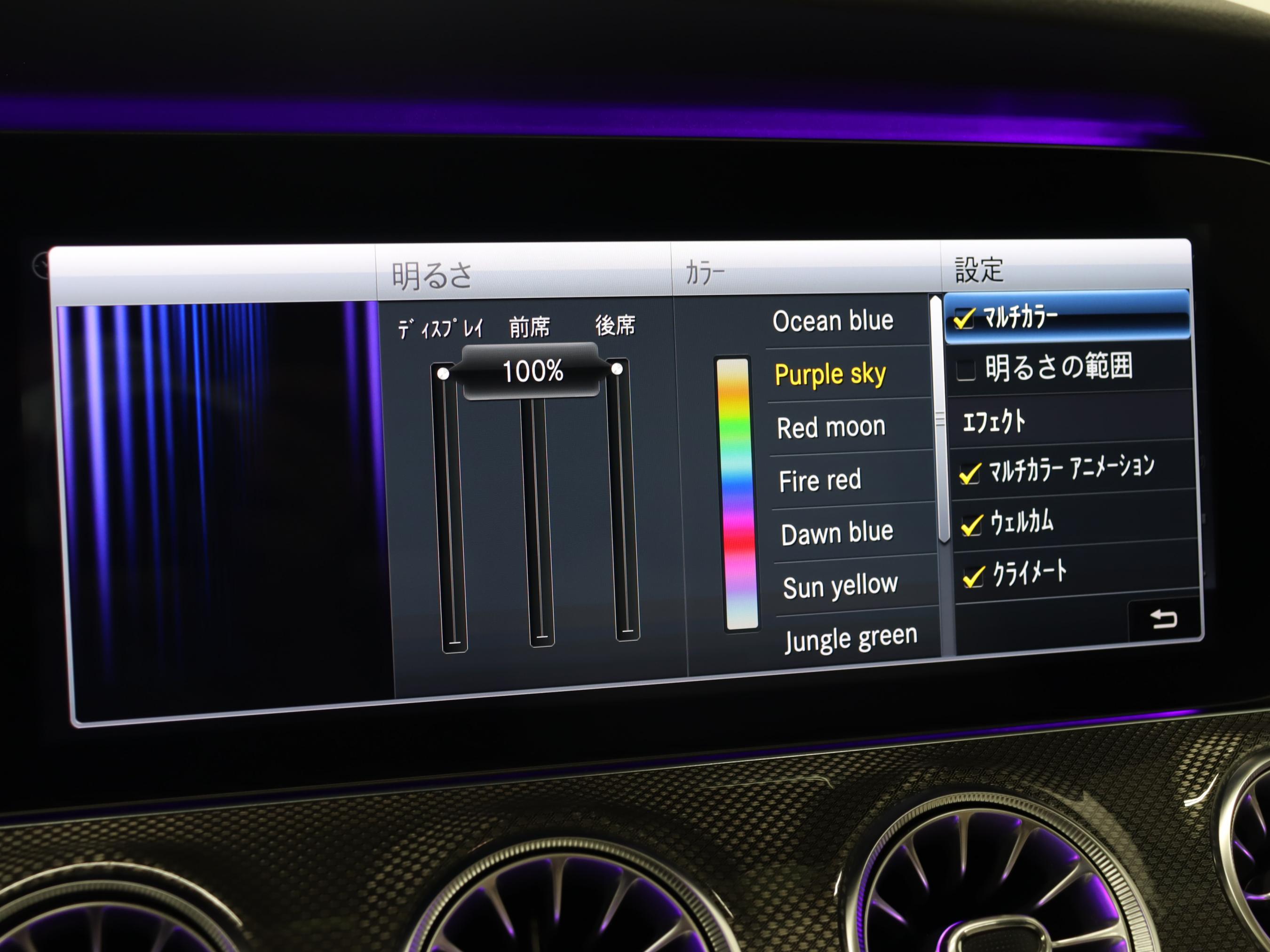
Task: Choose Purple sky from color list
Action: click(x=830, y=375)
